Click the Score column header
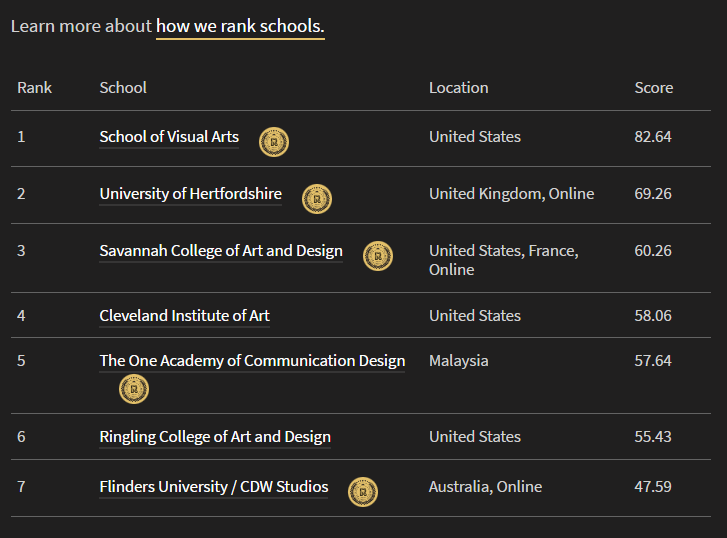This screenshot has height=538, width=727. pyautogui.click(x=654, y=88)
